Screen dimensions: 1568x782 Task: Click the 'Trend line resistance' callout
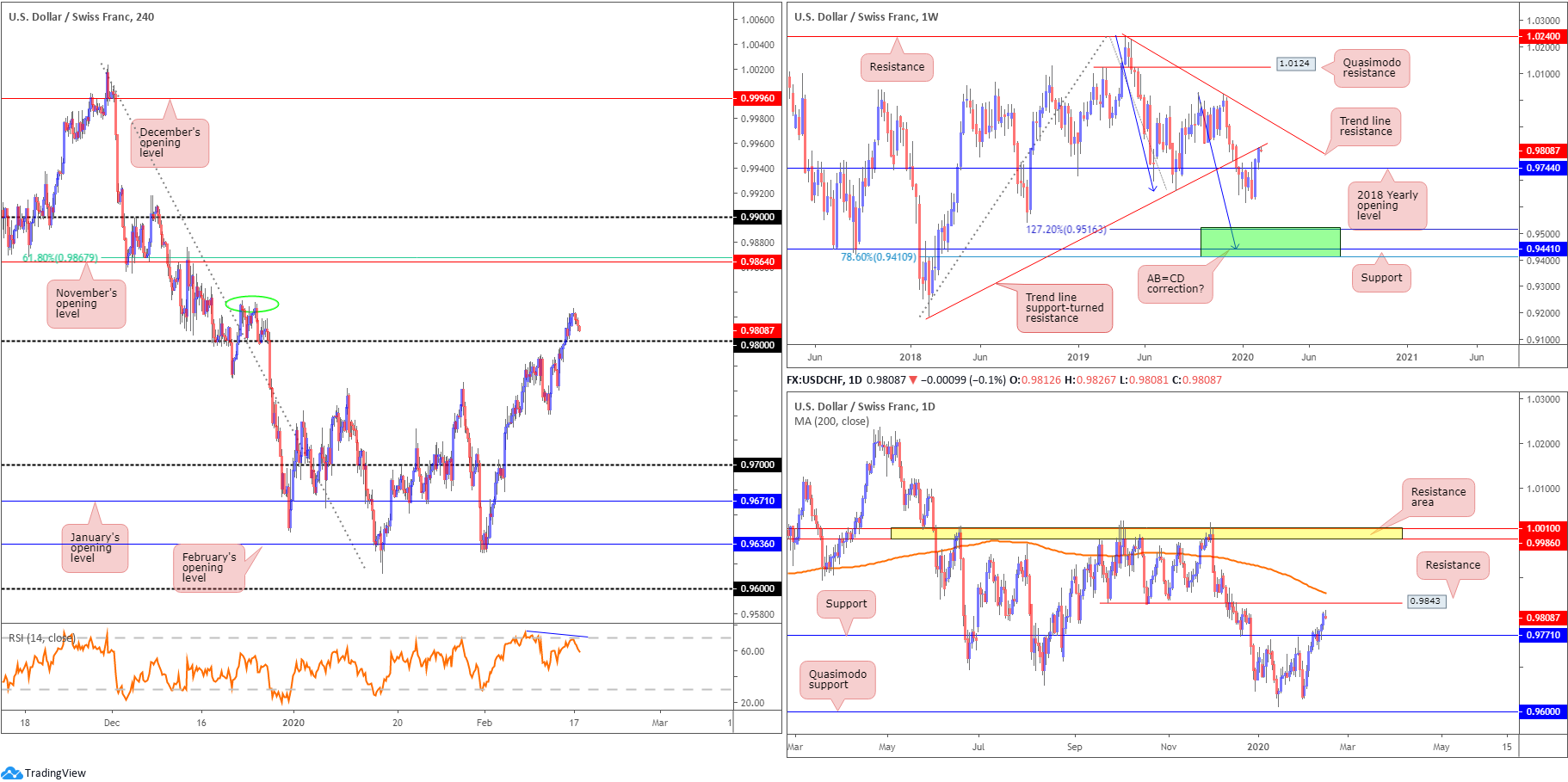1365,126
